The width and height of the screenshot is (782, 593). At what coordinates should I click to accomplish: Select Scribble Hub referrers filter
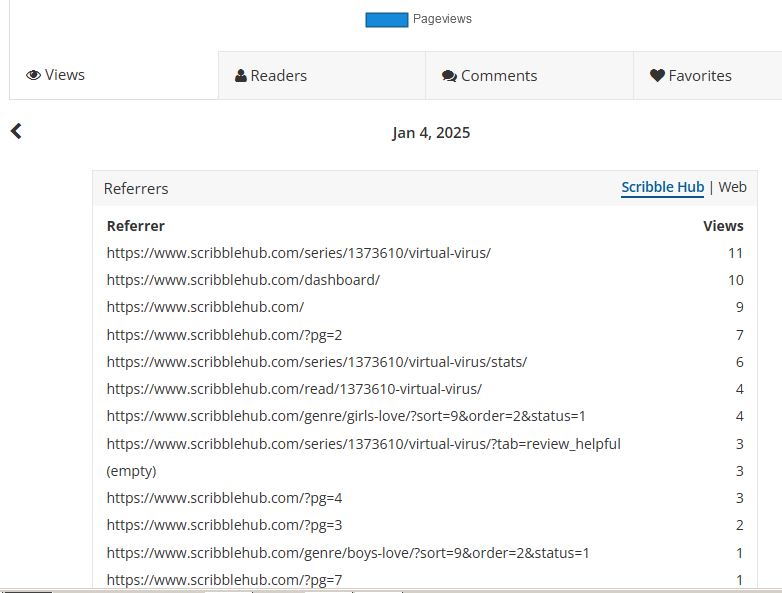(x=662, y=187)
